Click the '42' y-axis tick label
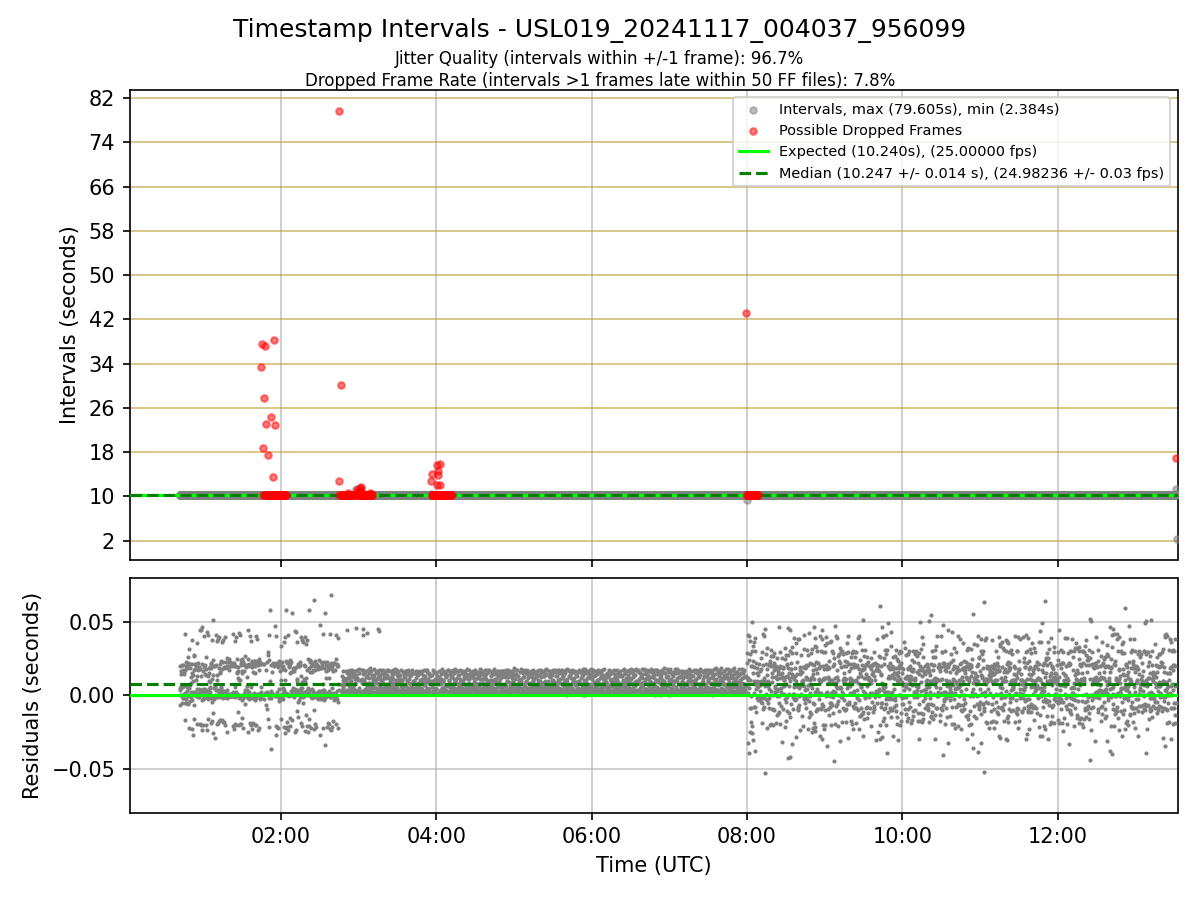The image size is (1200, 900). click(103, 319)
